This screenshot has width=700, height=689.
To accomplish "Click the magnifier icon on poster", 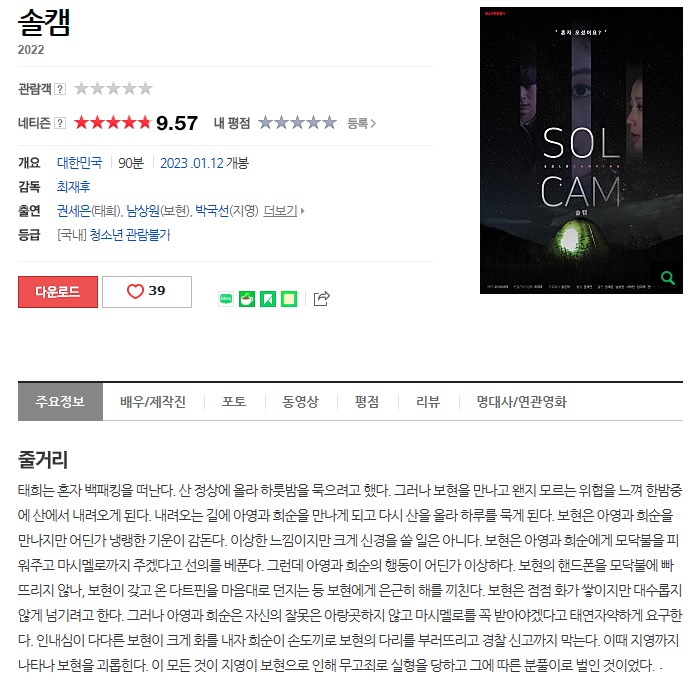I will tap(668, 278).
